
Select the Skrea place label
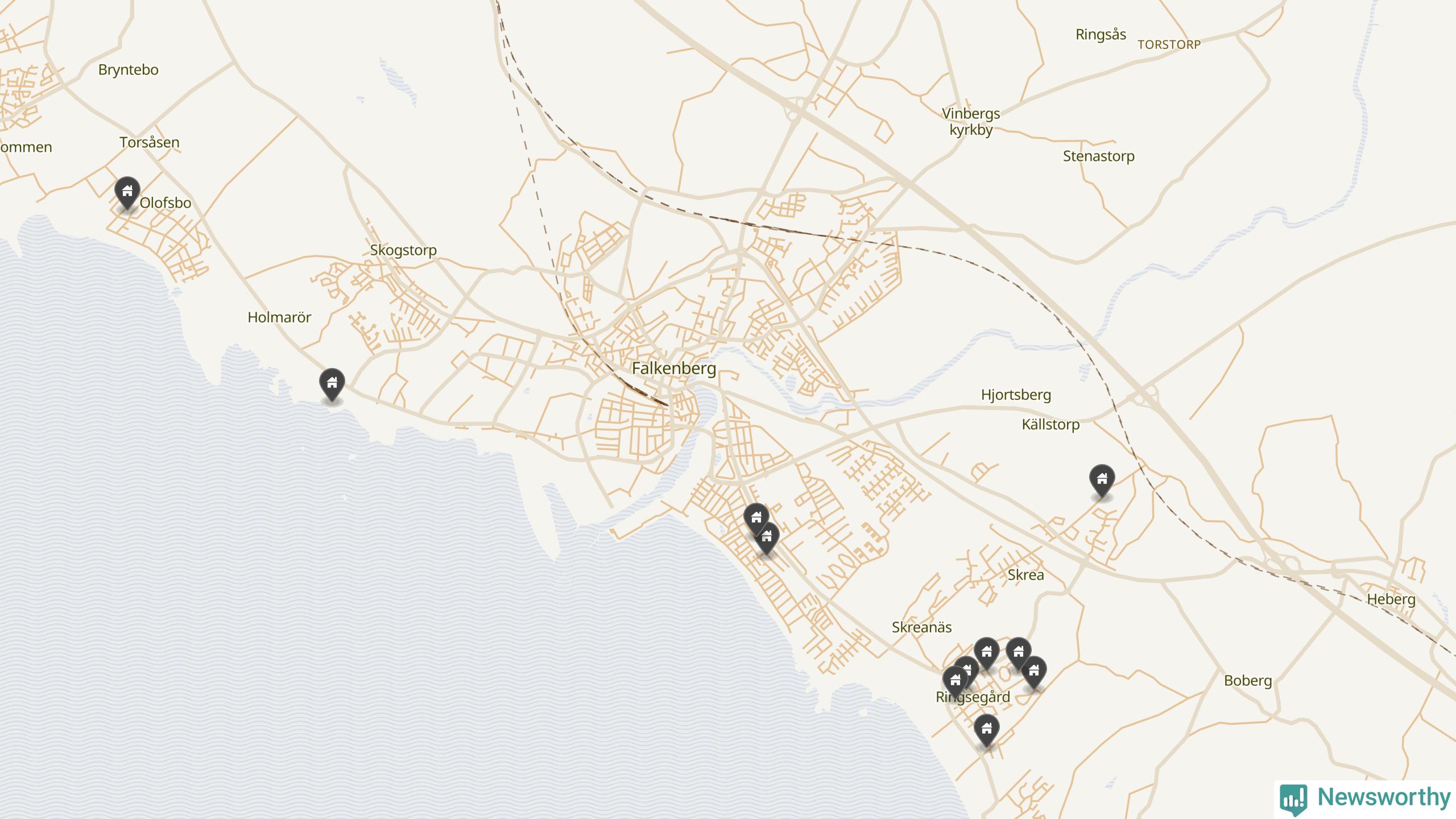click(1025, 575)
